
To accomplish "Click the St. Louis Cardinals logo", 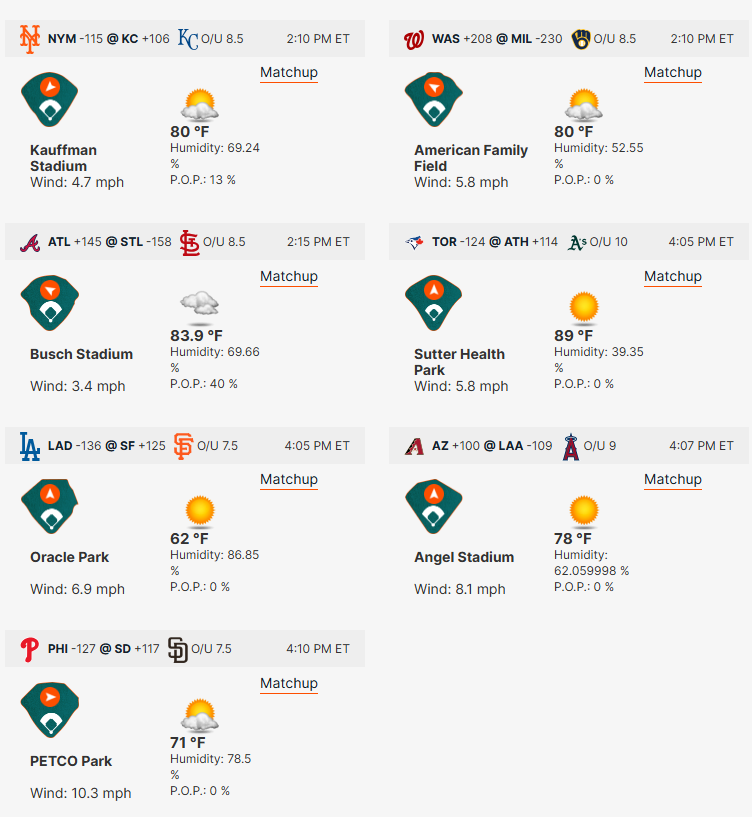I will (189, 243).
